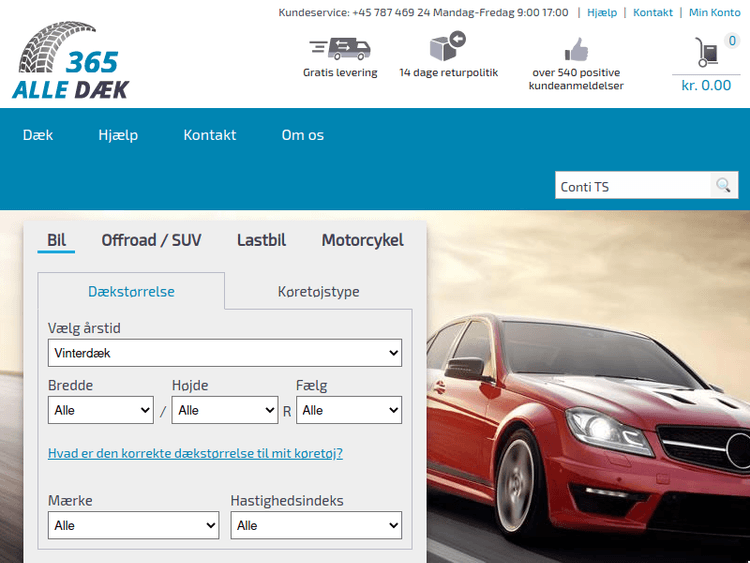Expand the Fælg rim dropdown
This screenshot has width=750, height=563.
[348, 410]
